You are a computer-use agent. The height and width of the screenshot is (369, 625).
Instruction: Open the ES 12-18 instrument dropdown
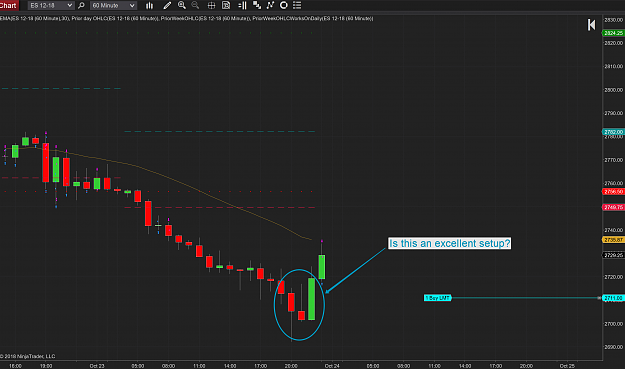click(51, 5)
